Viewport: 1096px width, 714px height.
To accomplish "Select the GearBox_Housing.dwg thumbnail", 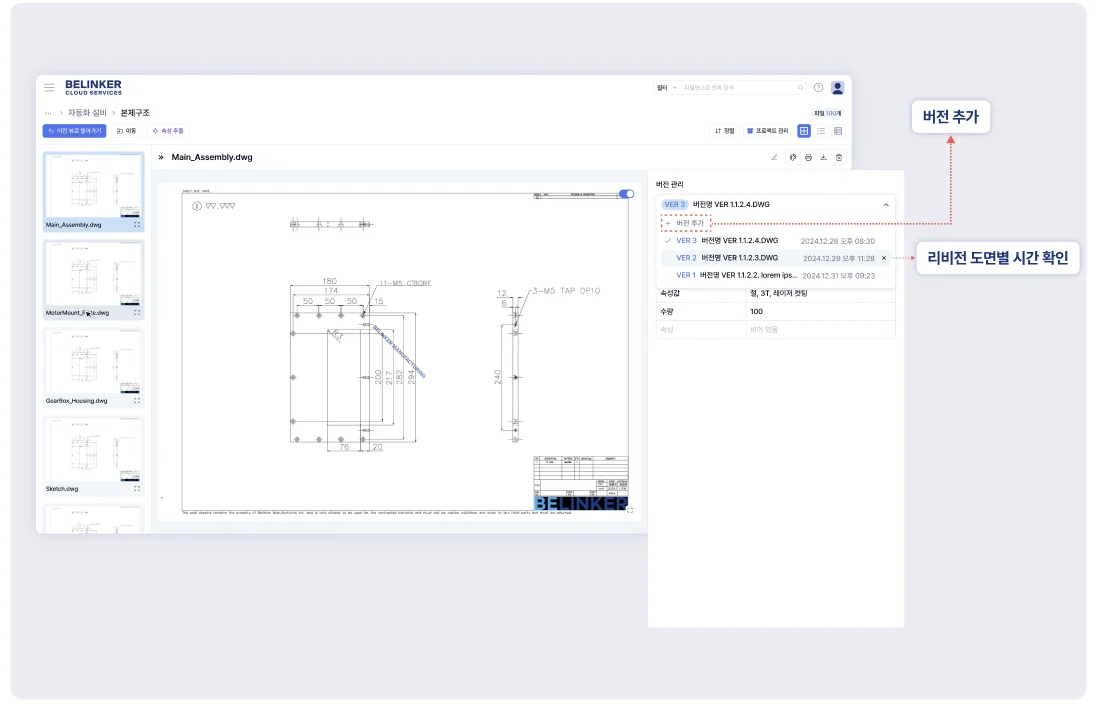I will coord(94,366).
